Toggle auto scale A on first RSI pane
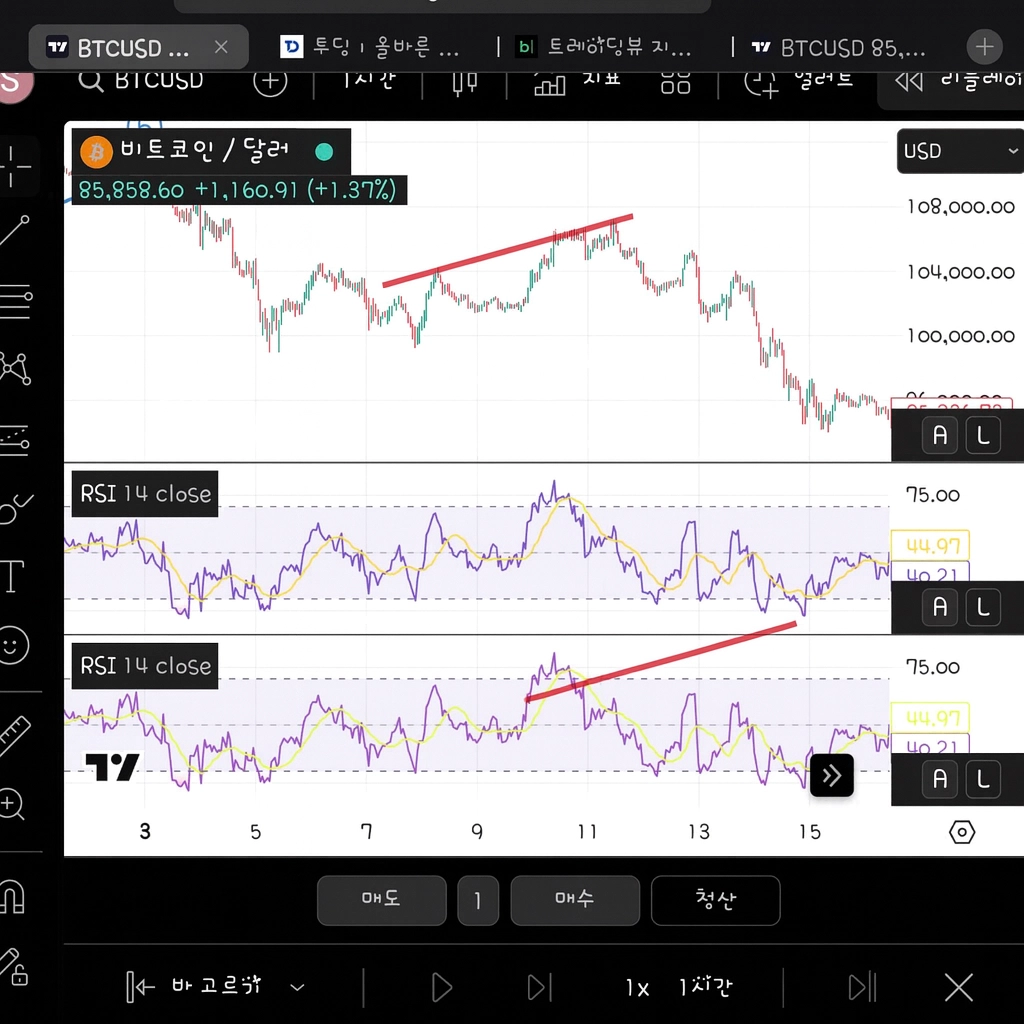Screen dimensions: 1024x1024 pos(940,607)
